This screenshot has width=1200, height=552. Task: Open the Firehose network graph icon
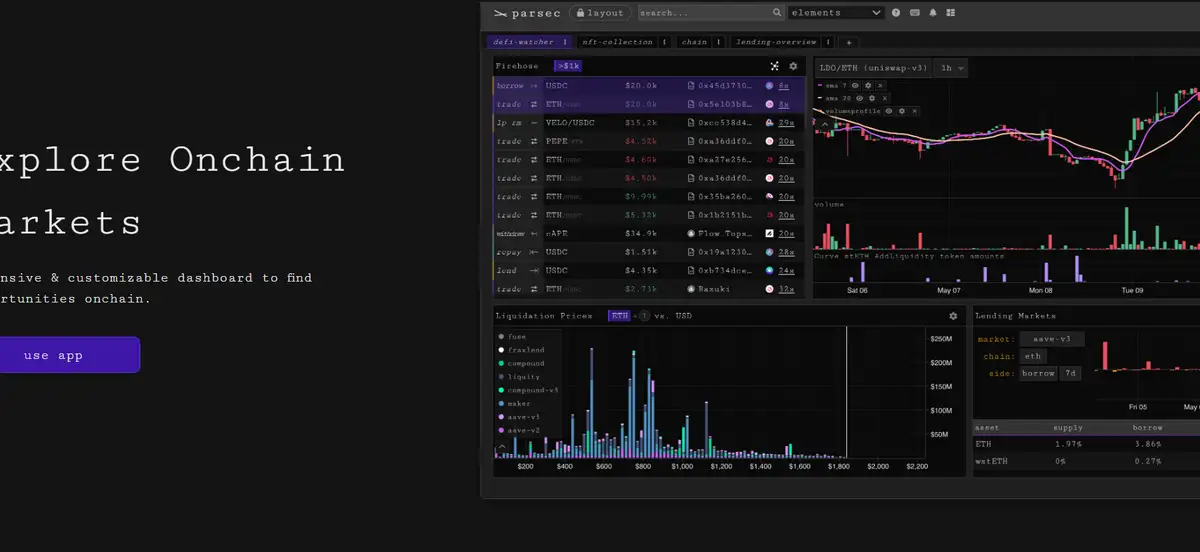[x=774, y=66]
